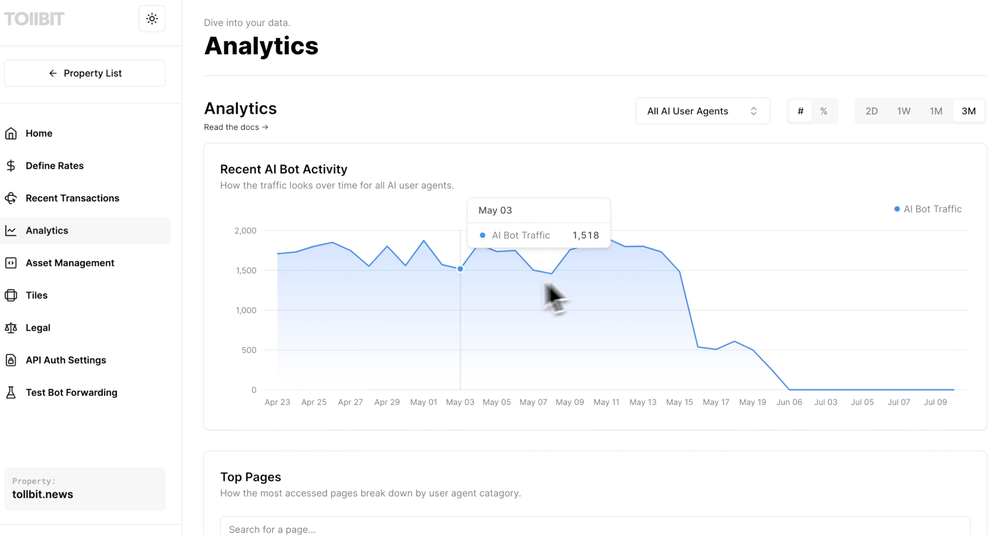Choose the 1M time range
This screenshot has width=1000, height=535.
point(936,111)
